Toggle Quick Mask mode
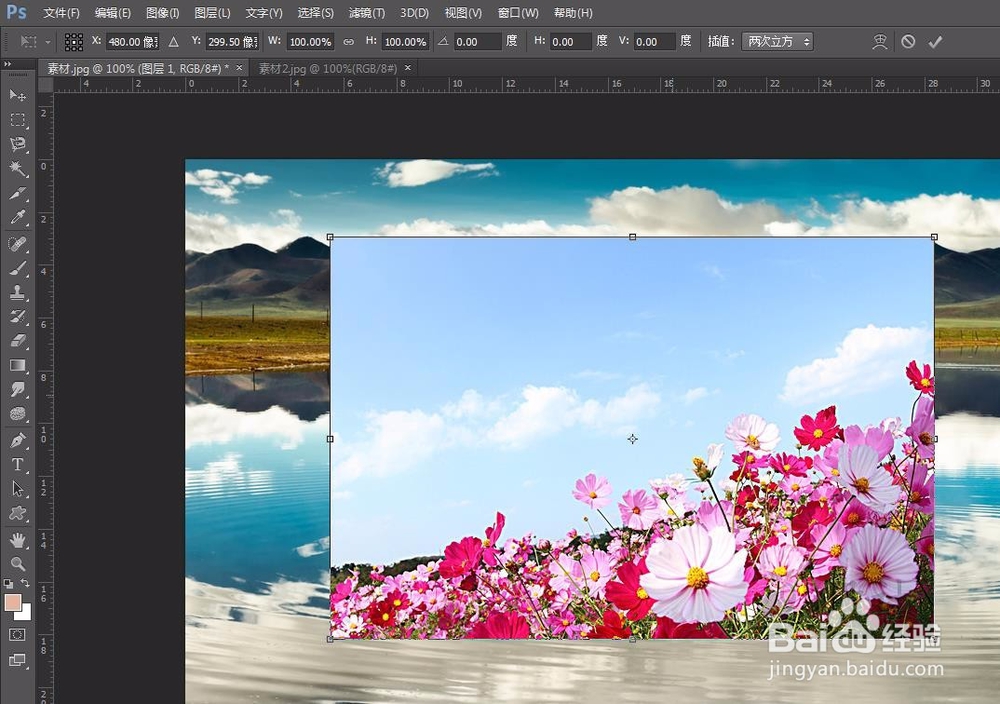 [17, 634]
